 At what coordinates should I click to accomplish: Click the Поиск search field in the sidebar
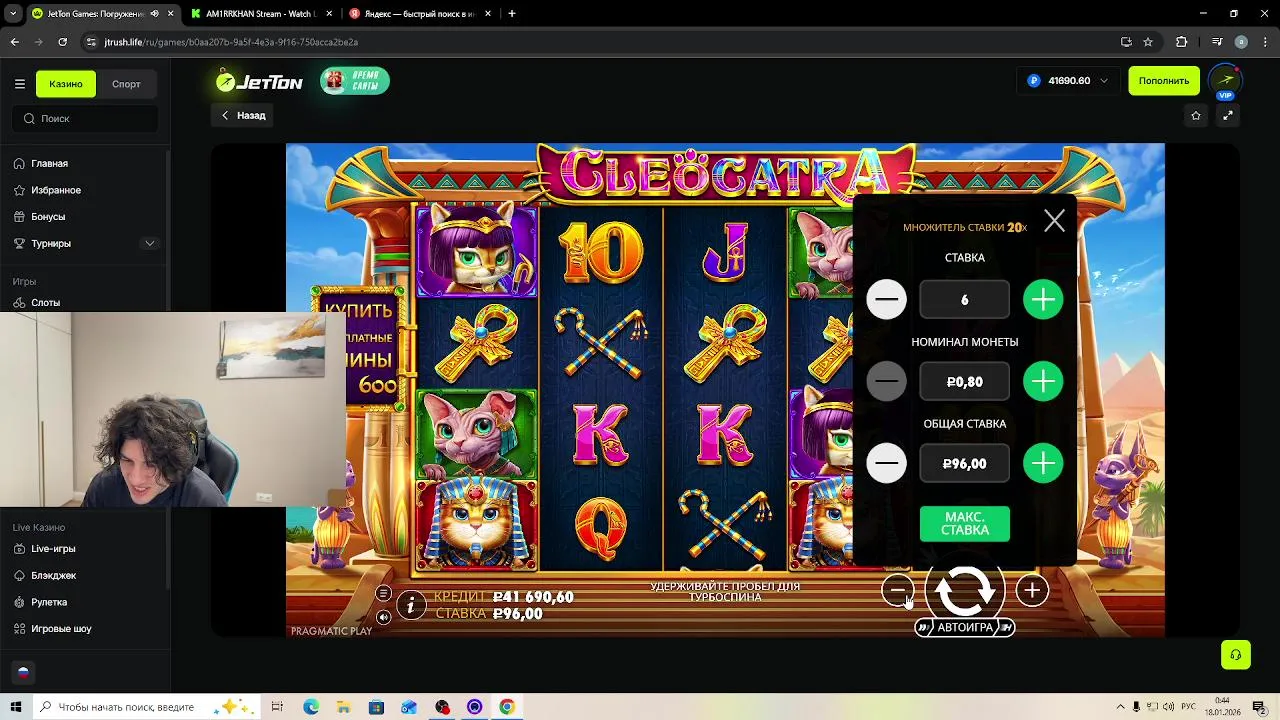tap(85, 118)
